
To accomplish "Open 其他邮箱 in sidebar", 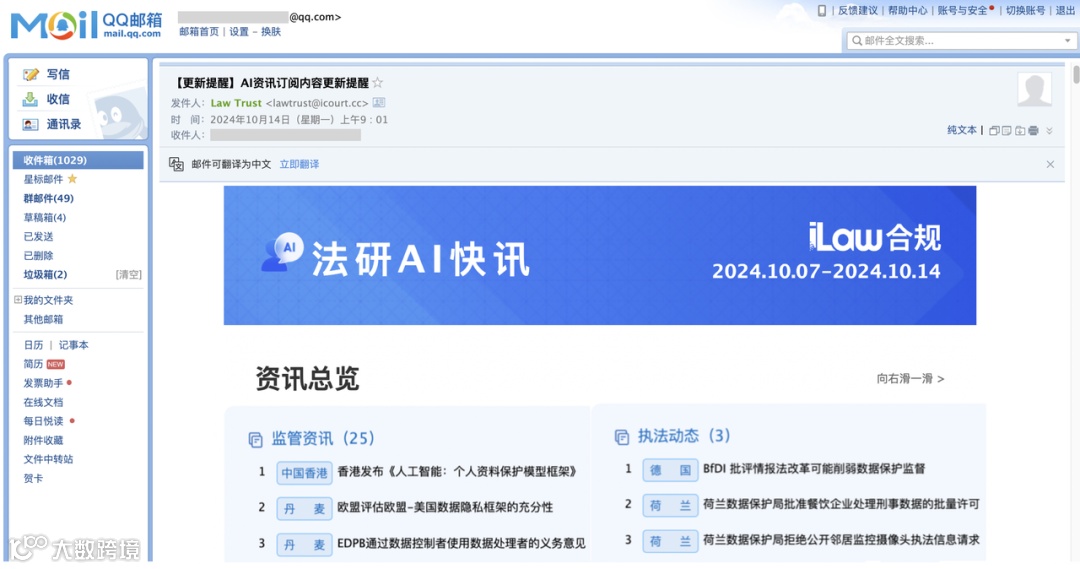I will [43, 319].
